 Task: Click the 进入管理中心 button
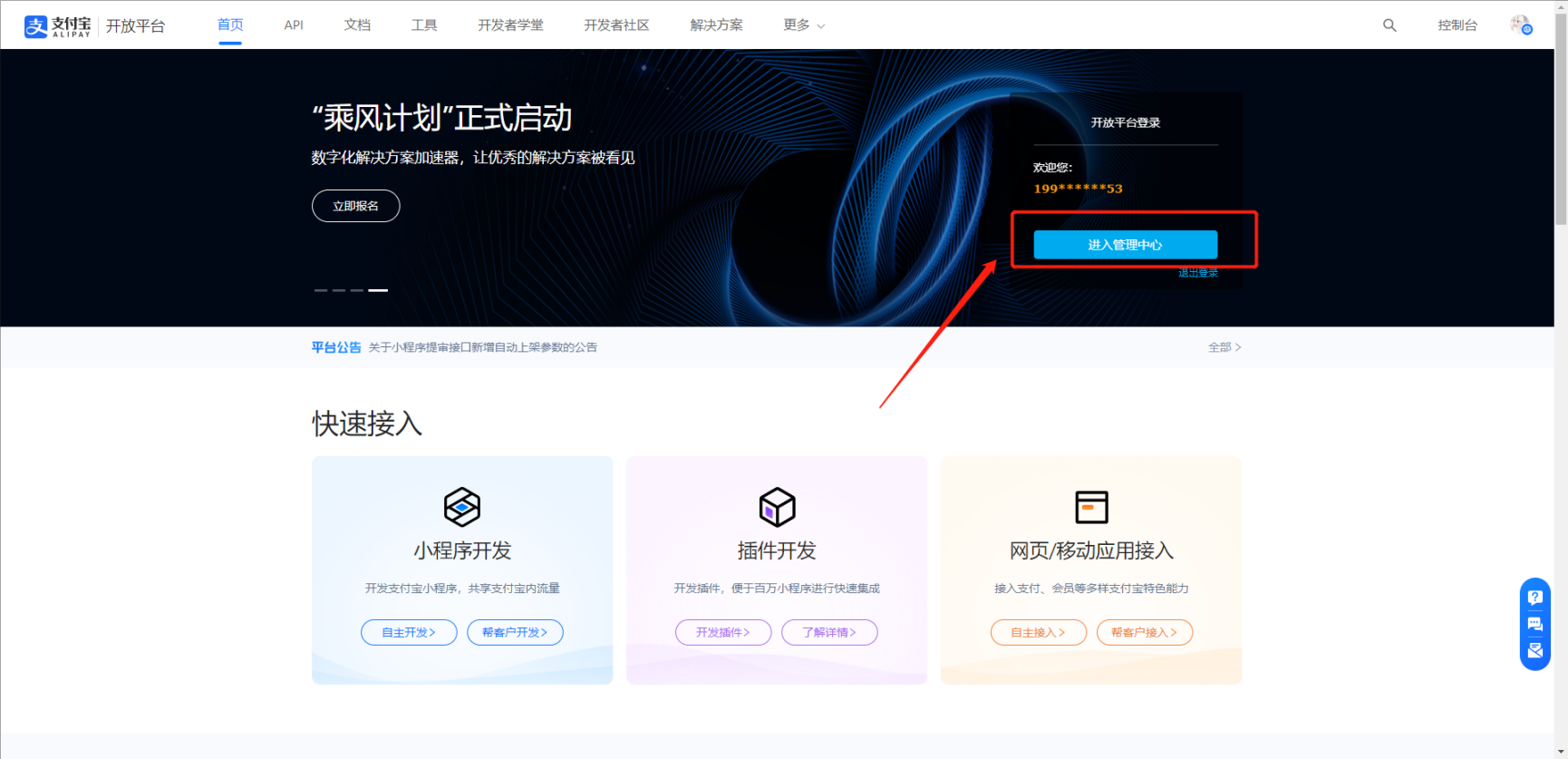1126,245
